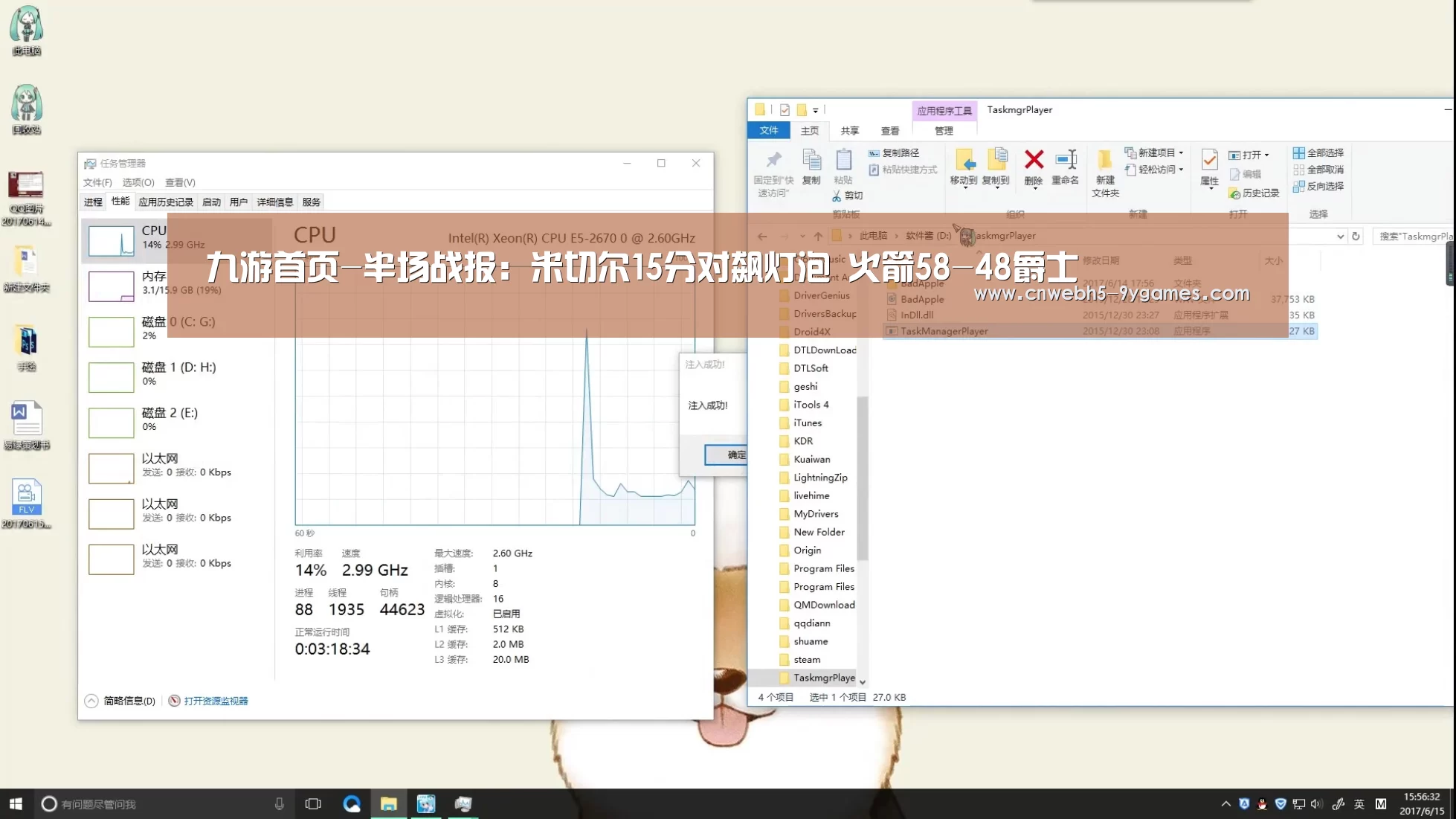Switch to Share (共享) ribbon tab
Screen dimensions: 1456x819
(x=850, y=130)
